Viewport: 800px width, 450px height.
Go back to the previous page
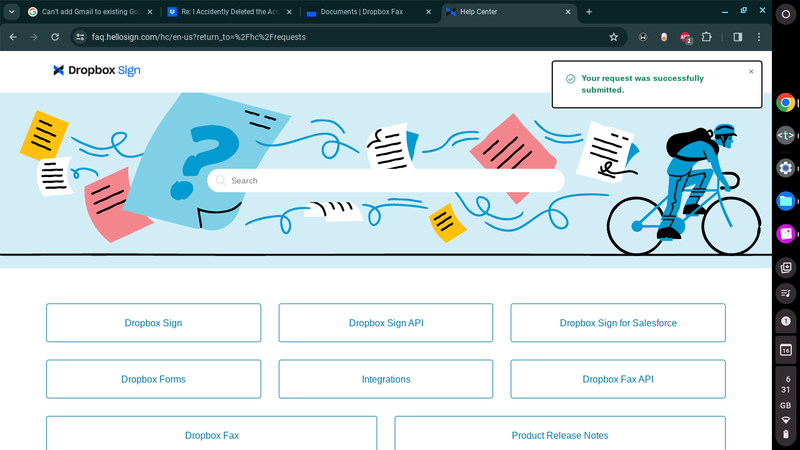[x=13, y=37]
